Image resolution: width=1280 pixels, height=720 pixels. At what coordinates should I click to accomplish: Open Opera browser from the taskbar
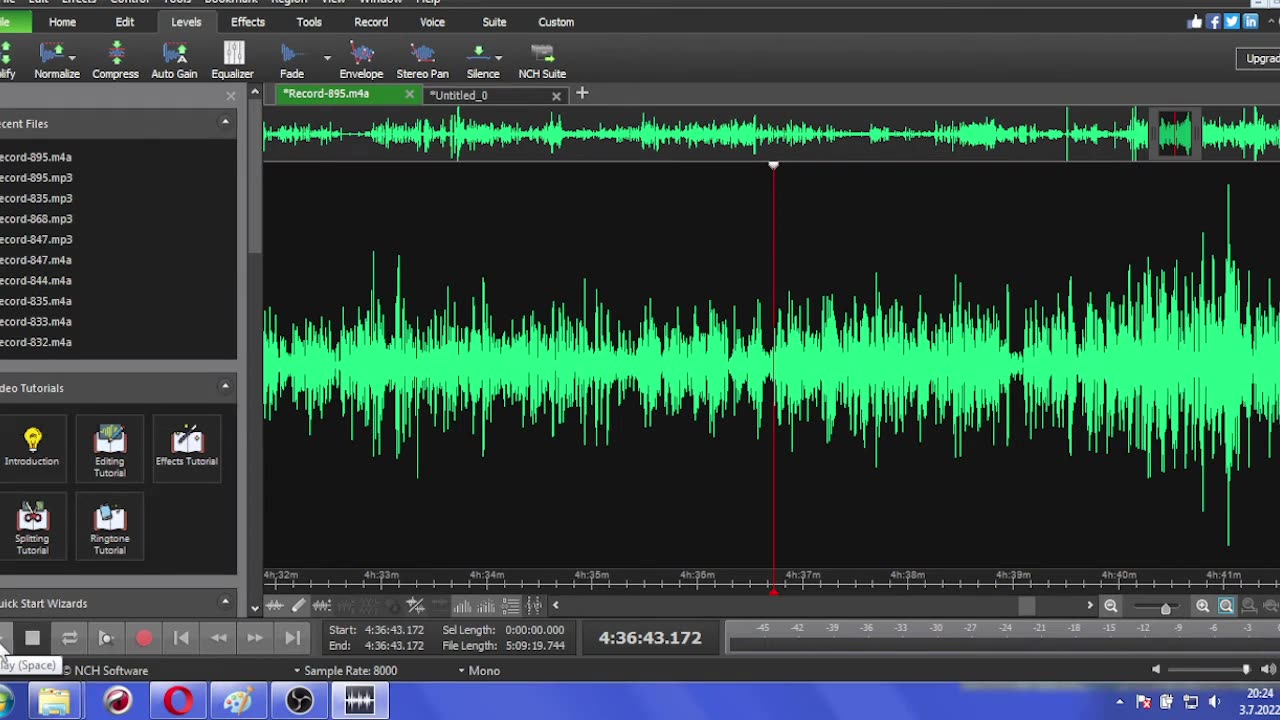tap(178, 701)
